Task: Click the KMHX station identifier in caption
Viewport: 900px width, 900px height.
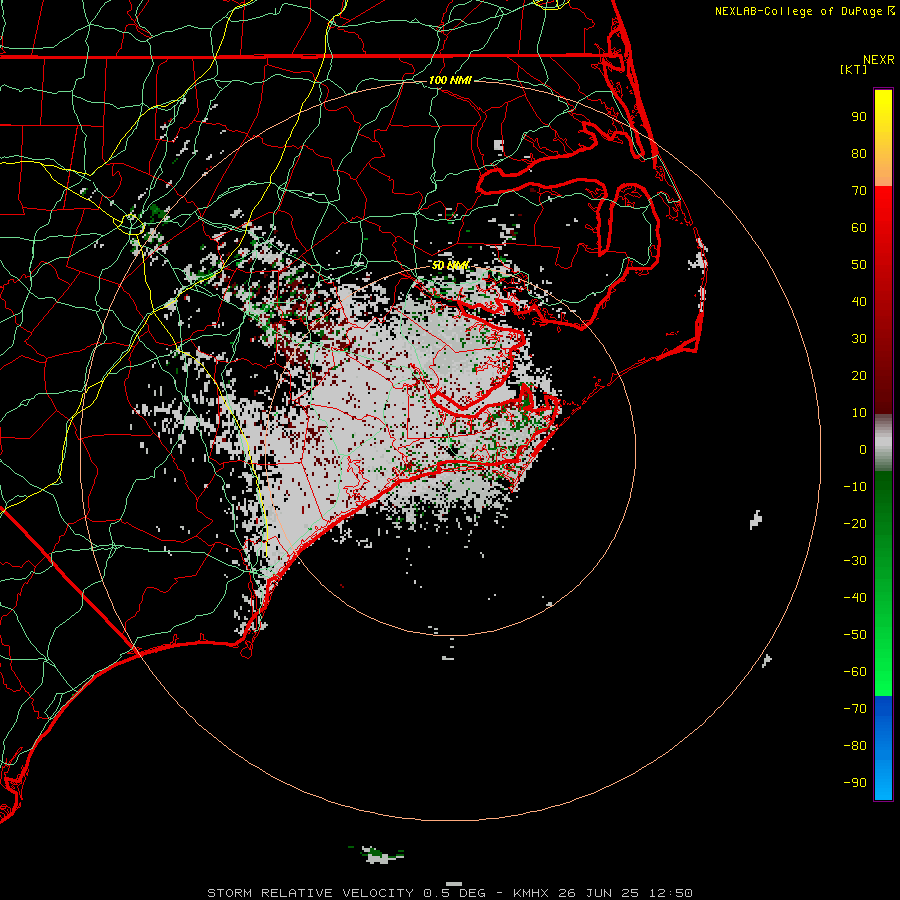Action: (x=531, y=893)
